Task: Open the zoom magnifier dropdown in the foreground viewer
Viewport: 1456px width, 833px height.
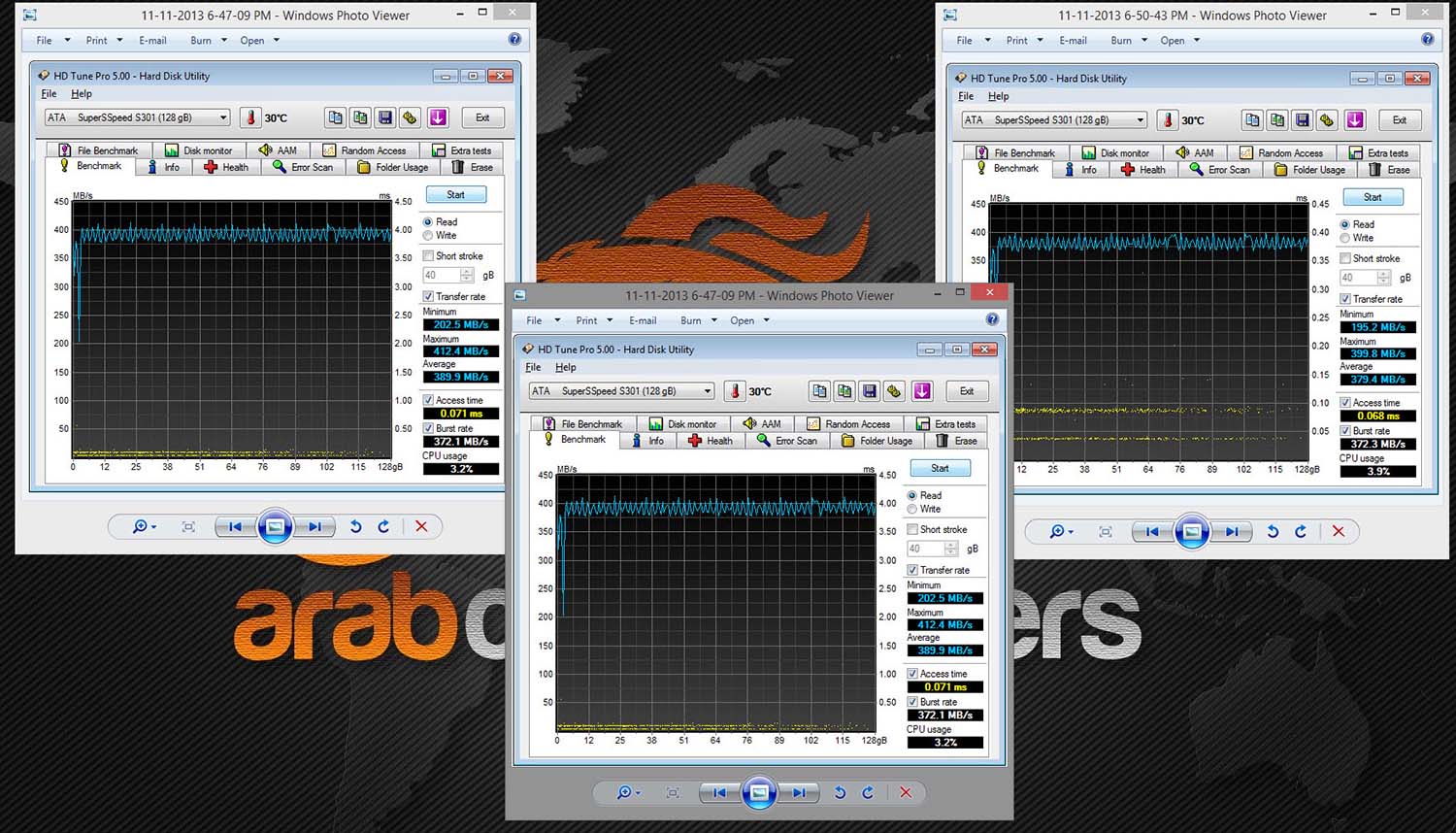Action: 631,792
